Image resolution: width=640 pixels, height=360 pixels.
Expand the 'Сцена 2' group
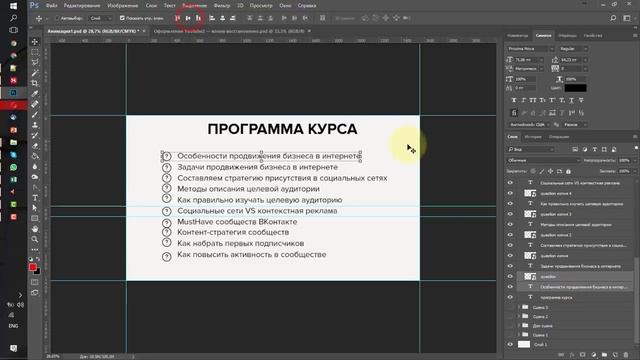pos(519,316)
